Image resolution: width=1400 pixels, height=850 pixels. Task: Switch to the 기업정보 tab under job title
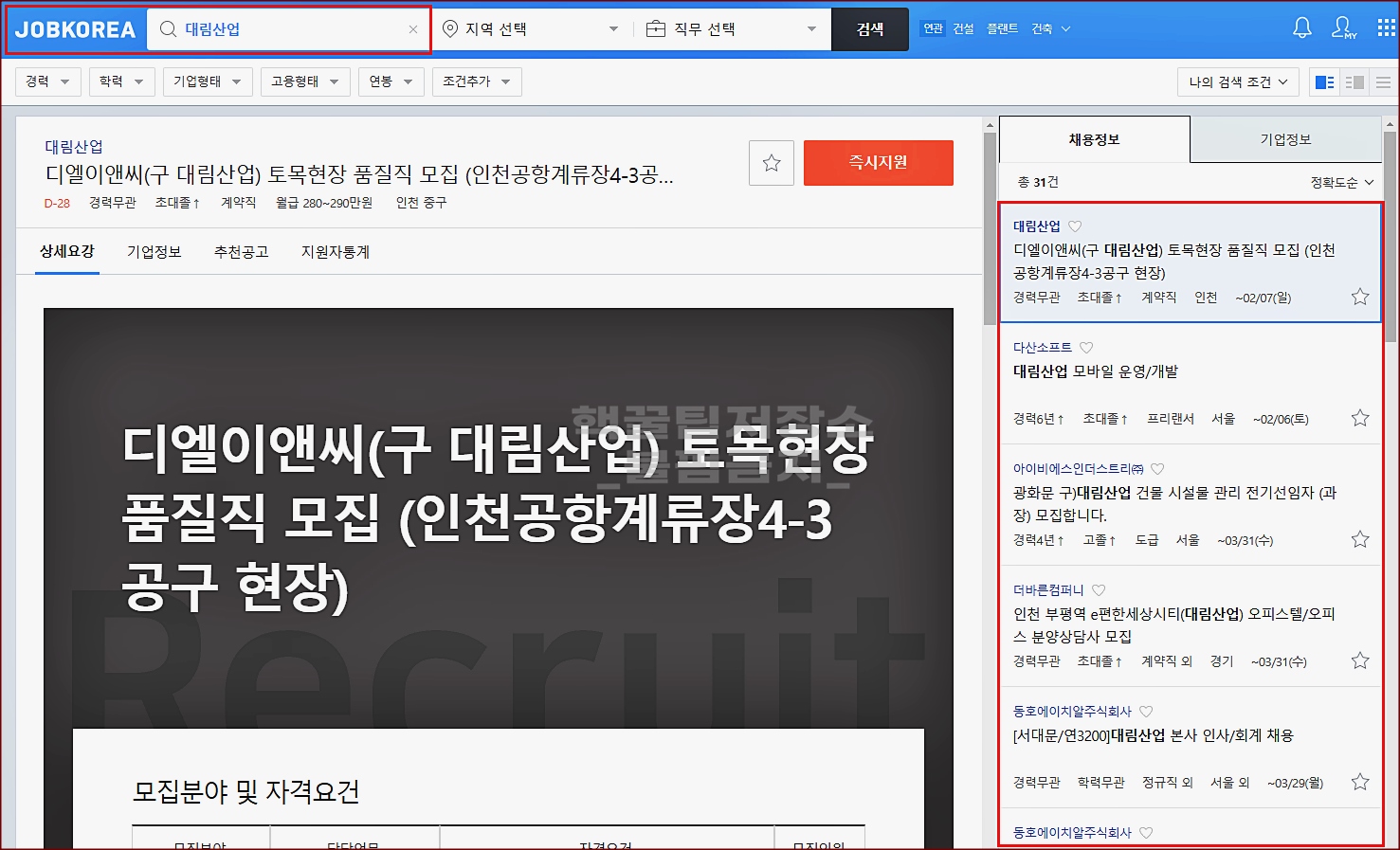155,252
